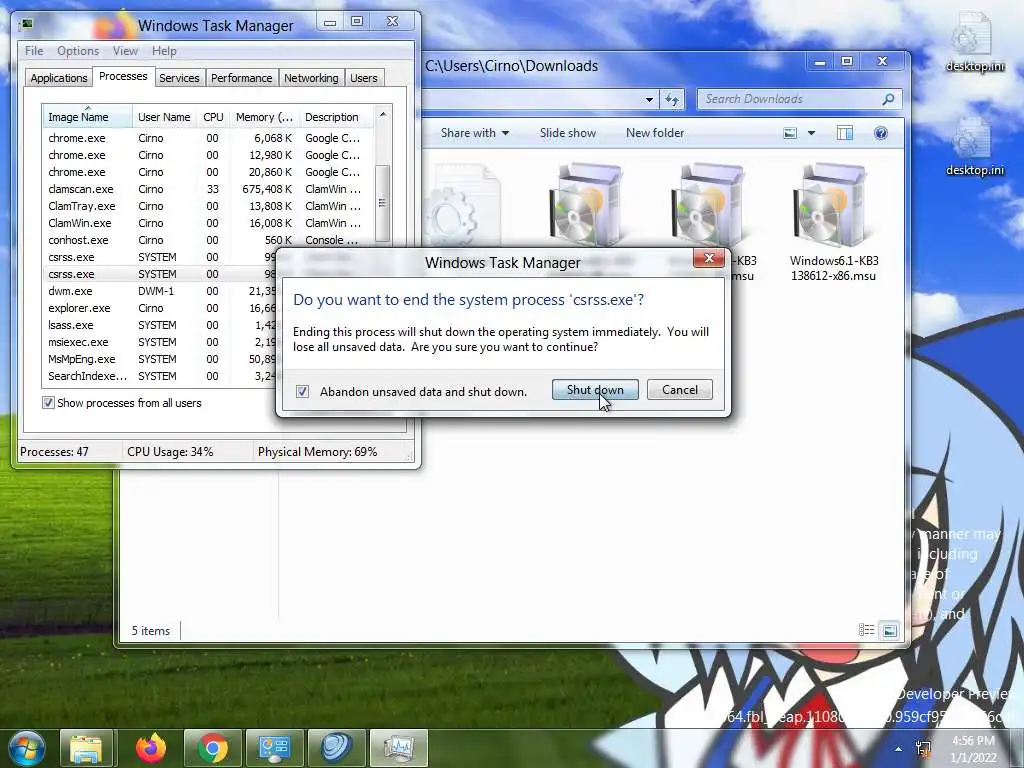The width and height of the screenshot is (1024, 768).
Task: Open the Help menu in Task Manager
Action: (x=164, y=51)
